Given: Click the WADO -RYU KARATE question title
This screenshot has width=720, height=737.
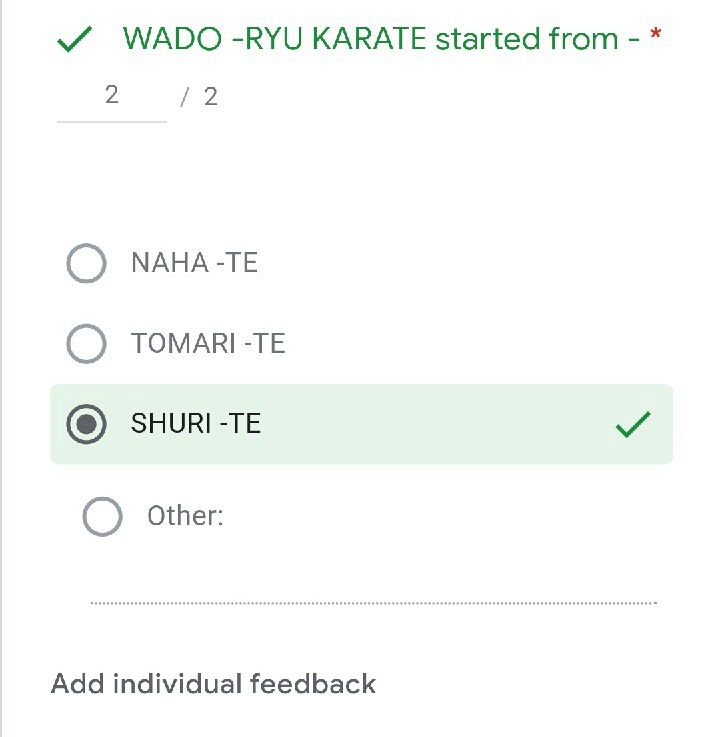Looking at the screenshot, I should click(380, 39).
